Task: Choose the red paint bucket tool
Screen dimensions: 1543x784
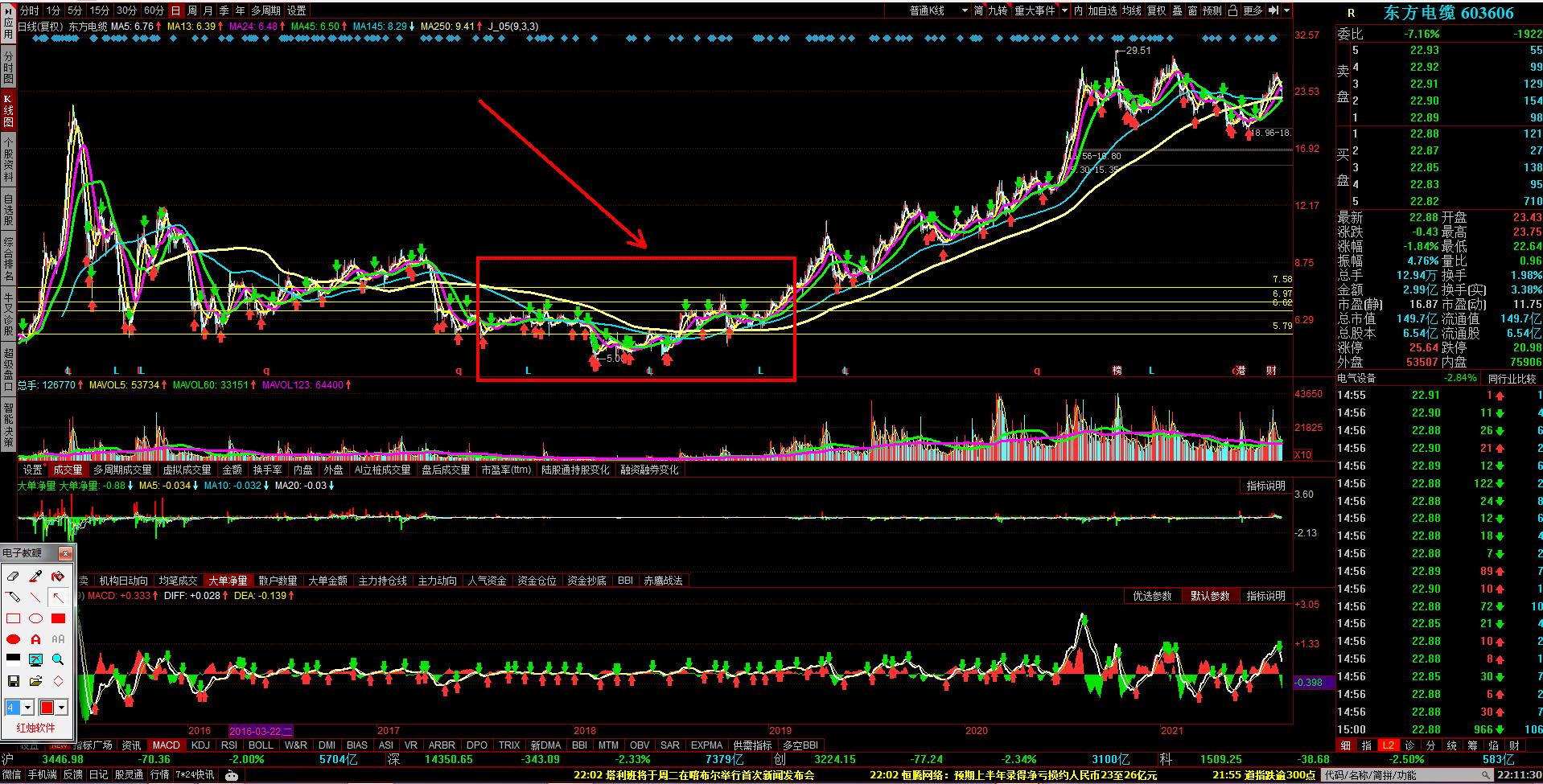Action: [x=58, y=576]
